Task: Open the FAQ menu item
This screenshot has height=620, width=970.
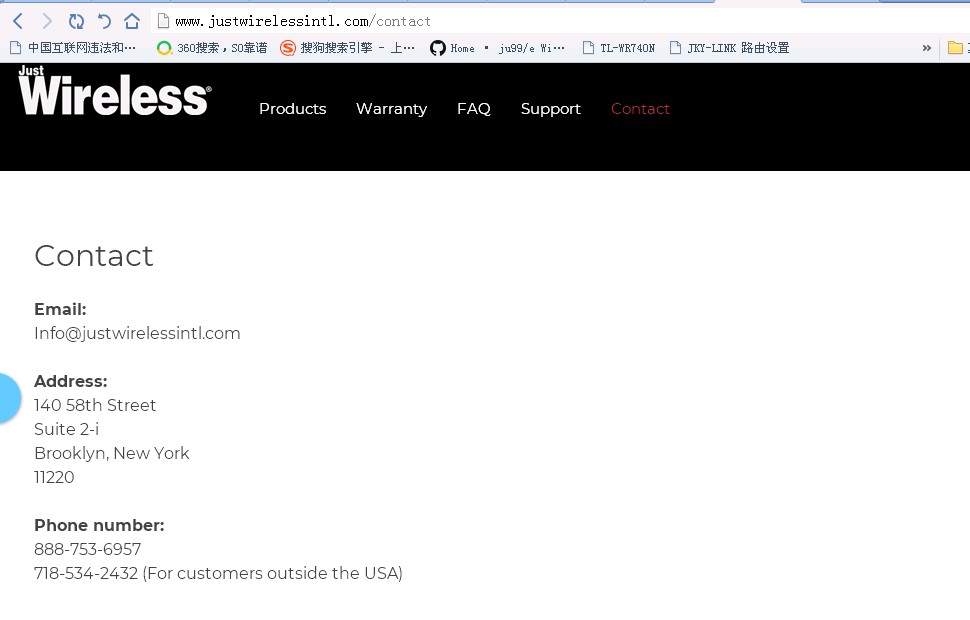Action: pos(474,109)
